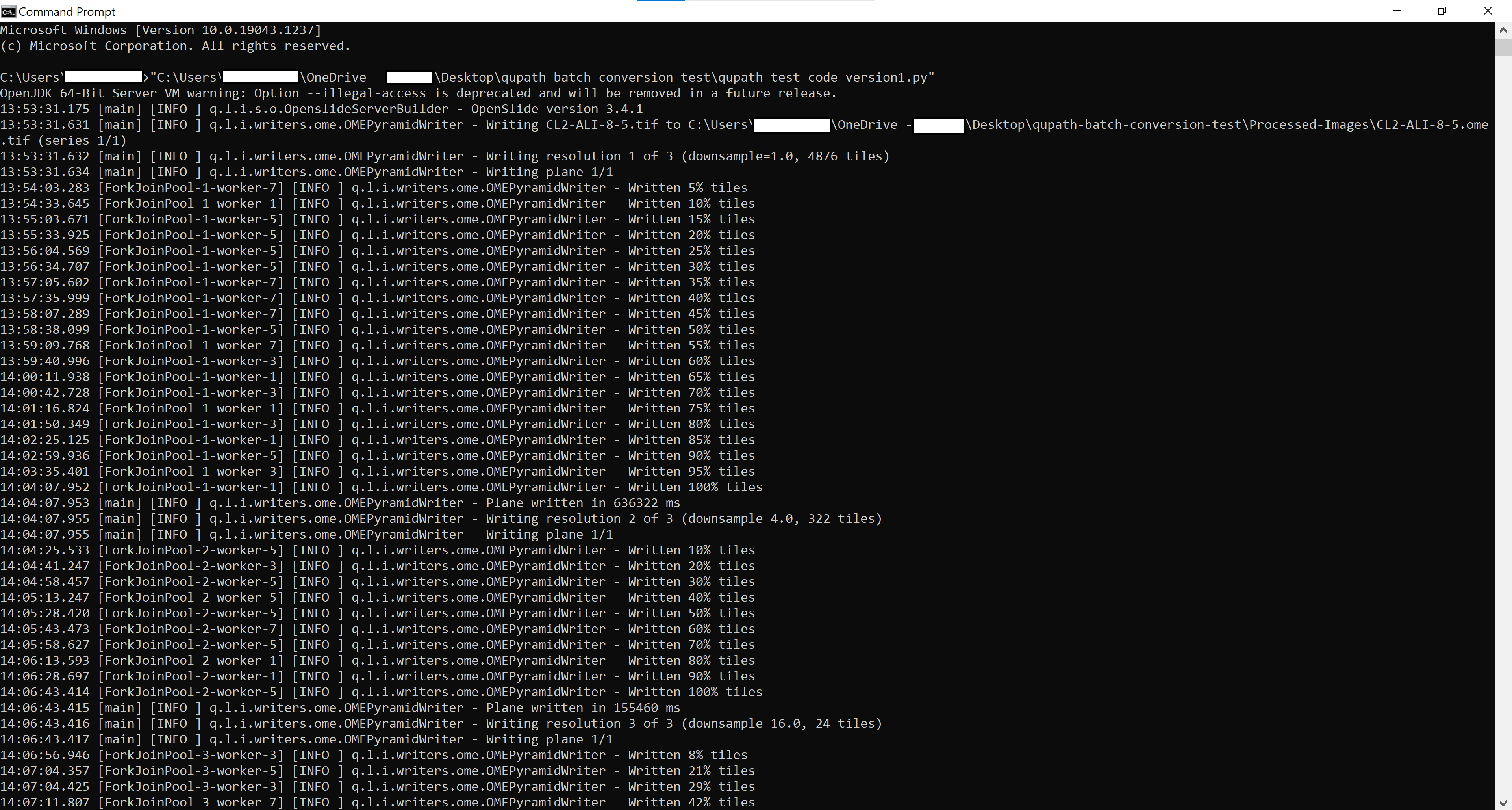Click the title bar text Command Prompt
1512x810 pixels.
(67, 11)
